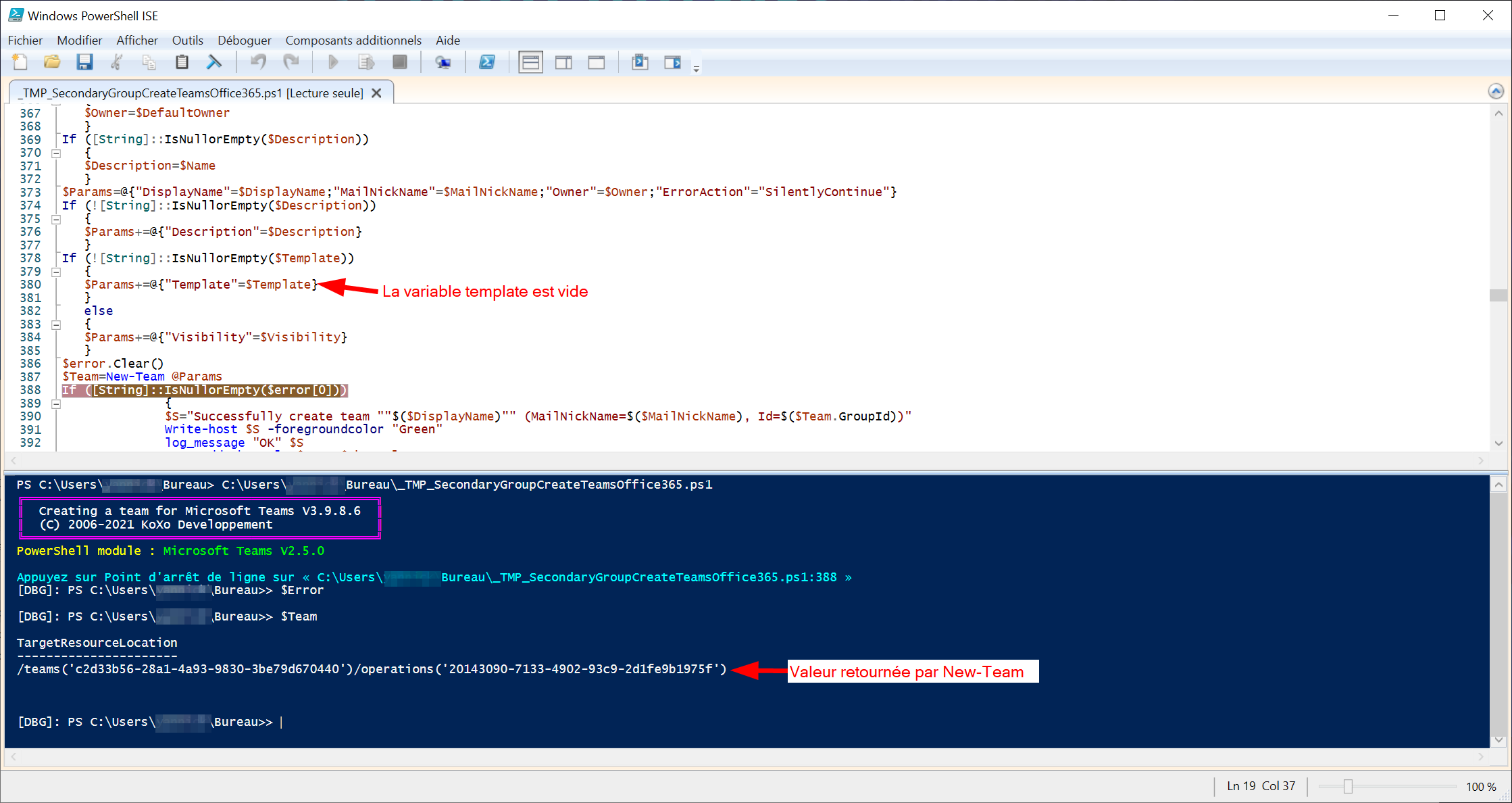The image size is (1512, 803).
Task: Click the TargetResourceLocation output header
Action: click(97, 643)
